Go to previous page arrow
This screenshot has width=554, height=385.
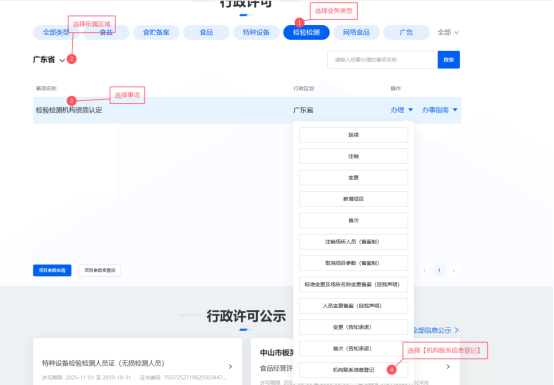[424, 271]
